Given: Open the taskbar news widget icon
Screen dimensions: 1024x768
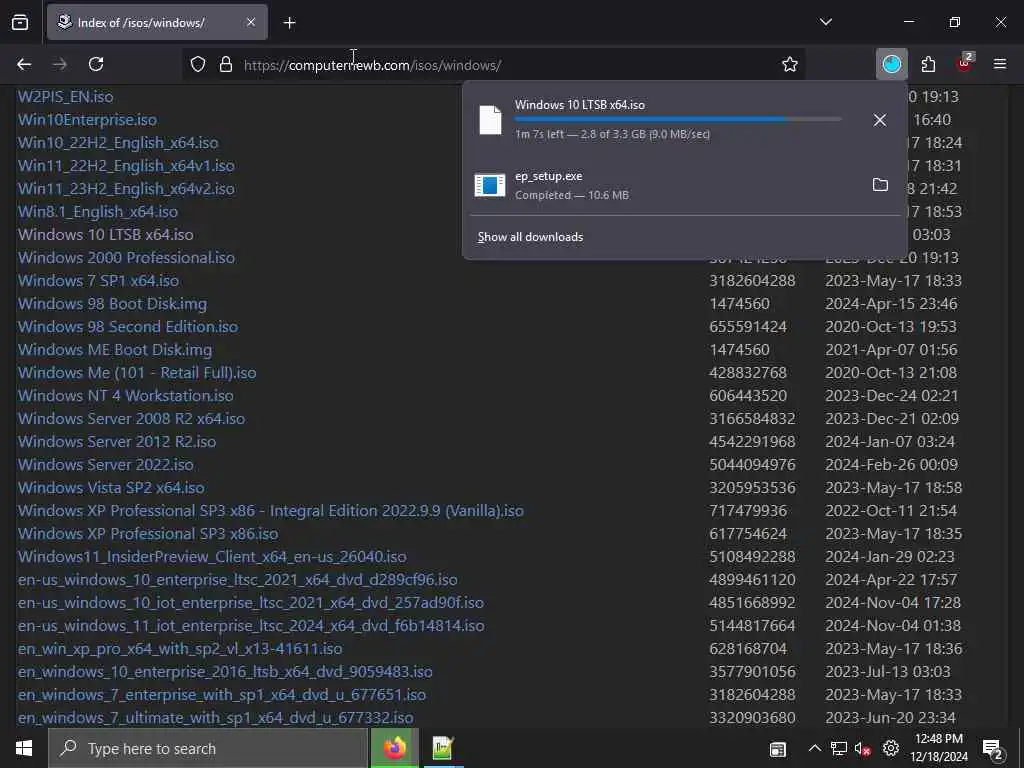Looking at the screenshot, I should 777,748.
